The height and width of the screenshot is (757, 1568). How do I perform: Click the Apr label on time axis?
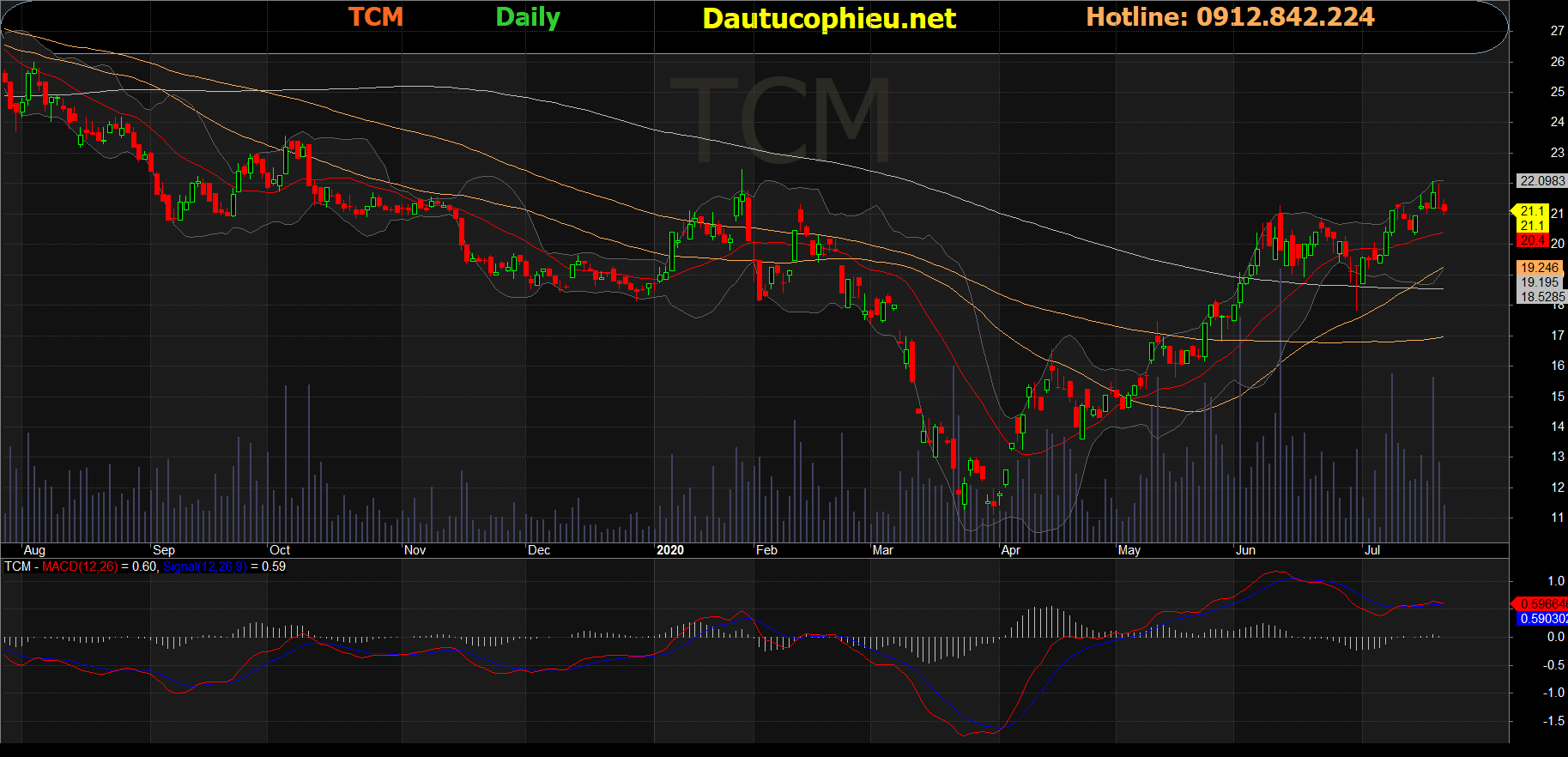1010,550
